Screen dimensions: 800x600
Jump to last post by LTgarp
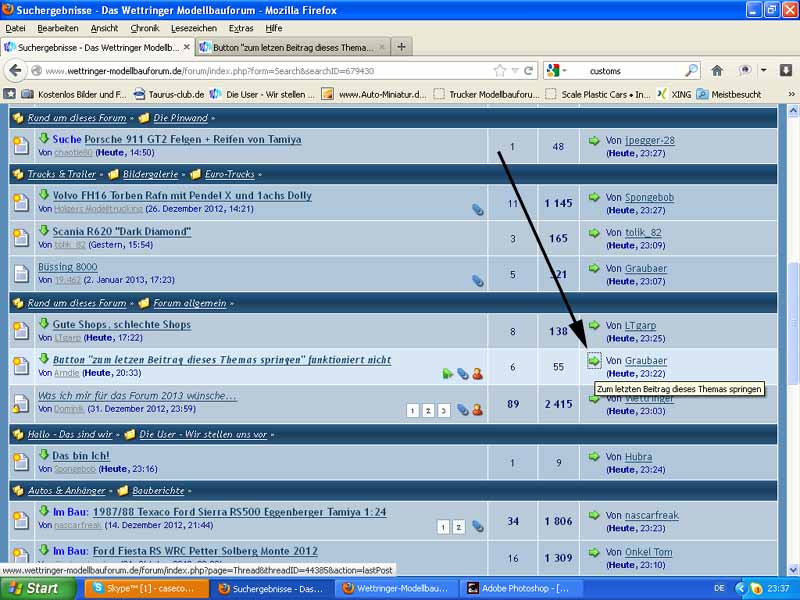click(593, 325)
